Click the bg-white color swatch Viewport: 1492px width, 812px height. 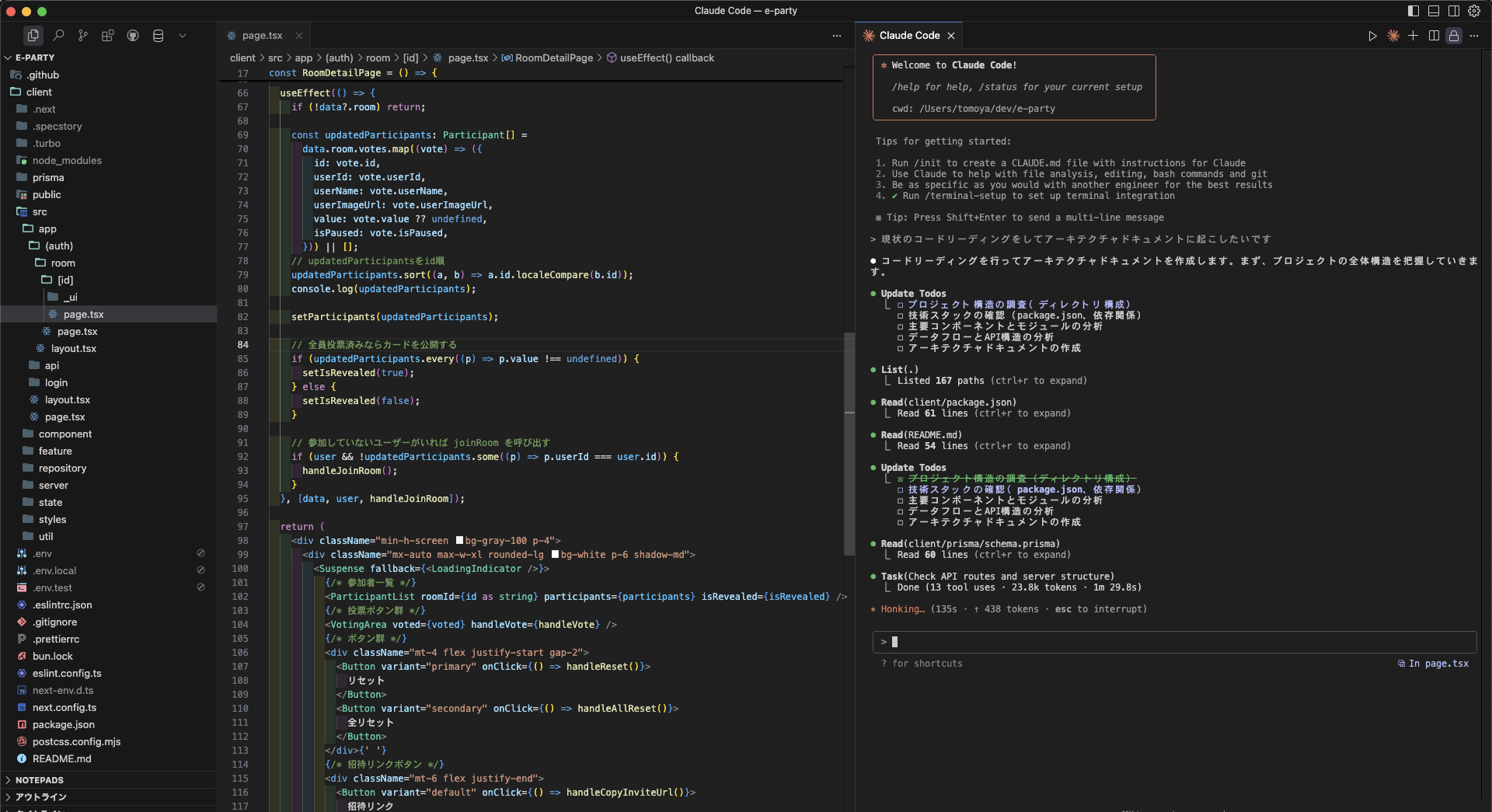(x=555, y=555)
